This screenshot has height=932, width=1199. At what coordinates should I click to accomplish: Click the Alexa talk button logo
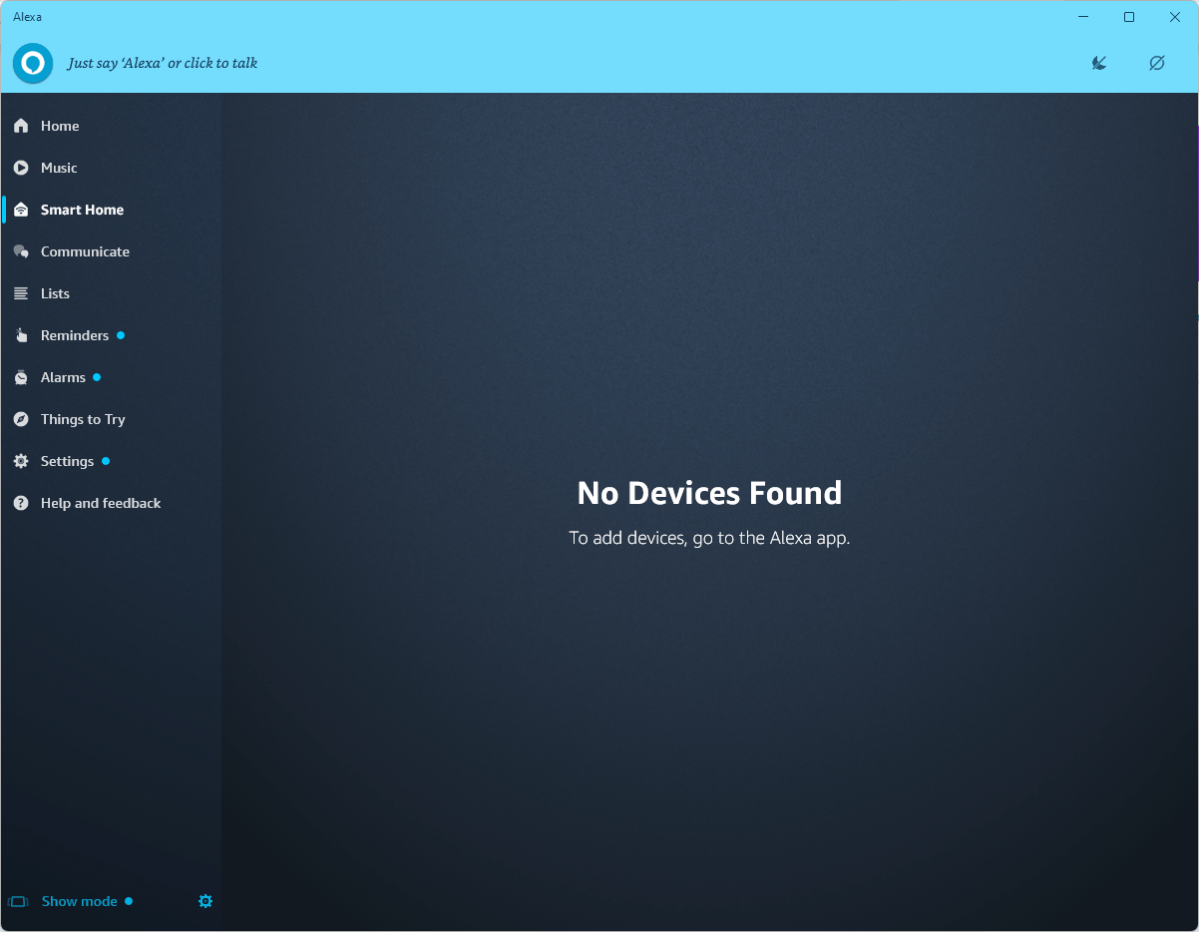[33, 63]
